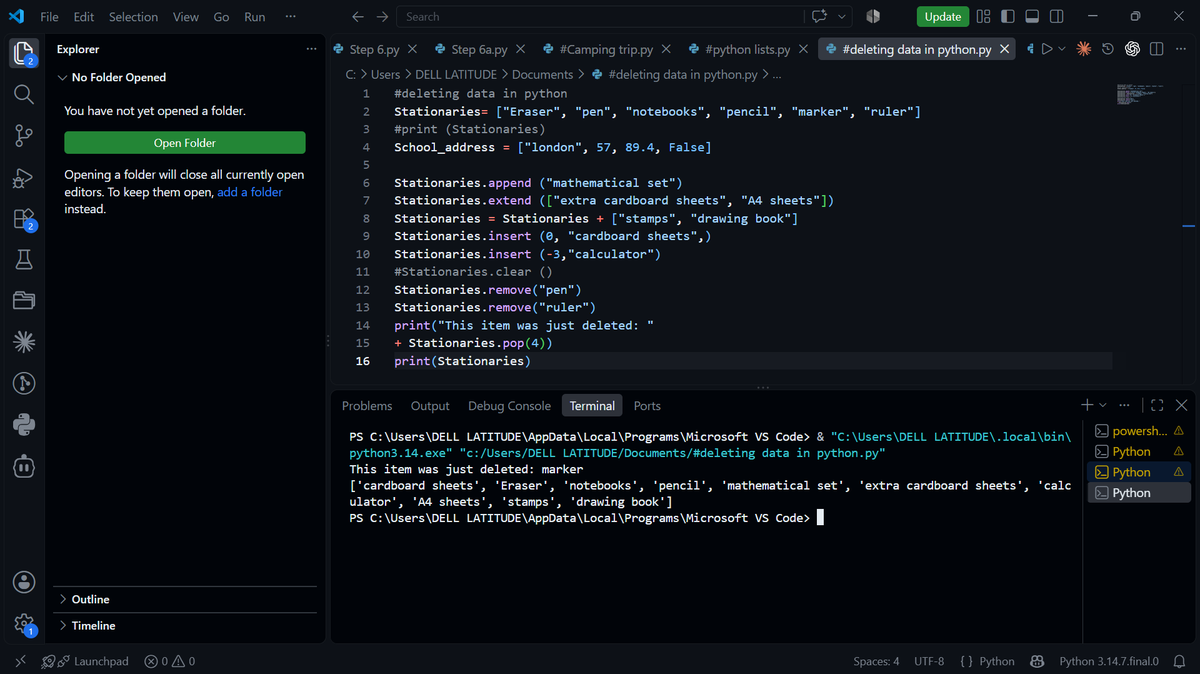
Task: Toggle the secondary side bar visibility
Action: (1056, 17)
